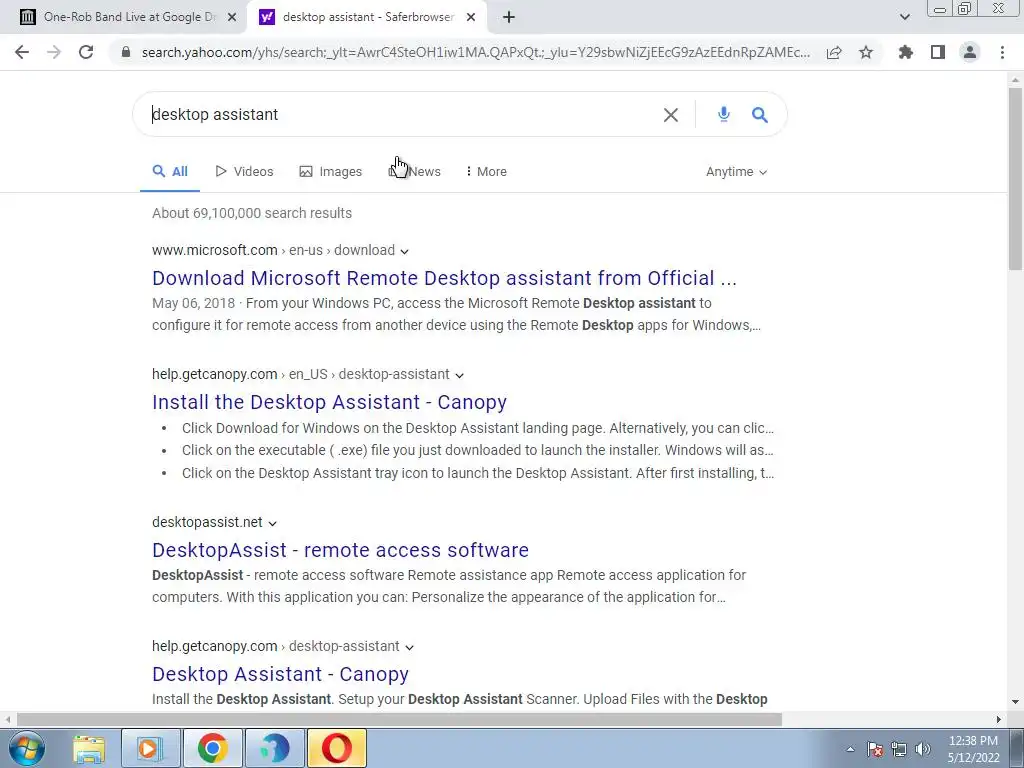
Task: Show hidden system tray icons
Action: coord(850,749)
